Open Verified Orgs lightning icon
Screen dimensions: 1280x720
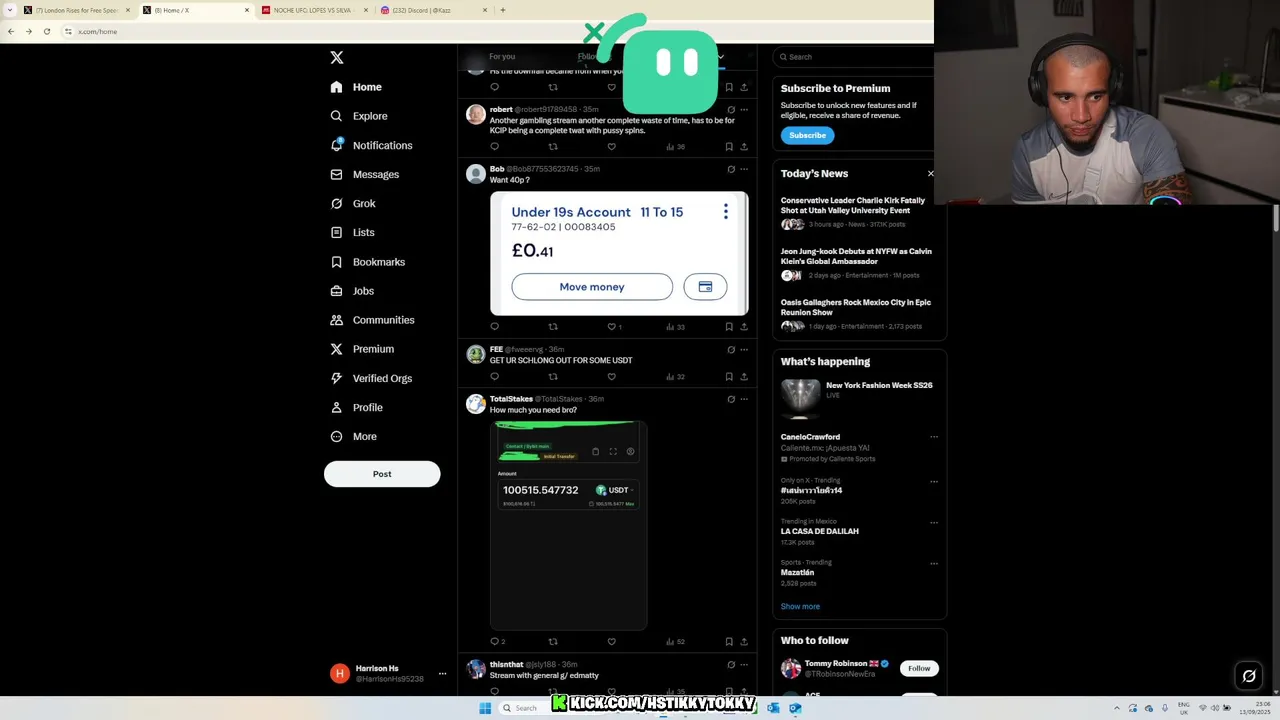pos(337,378)
